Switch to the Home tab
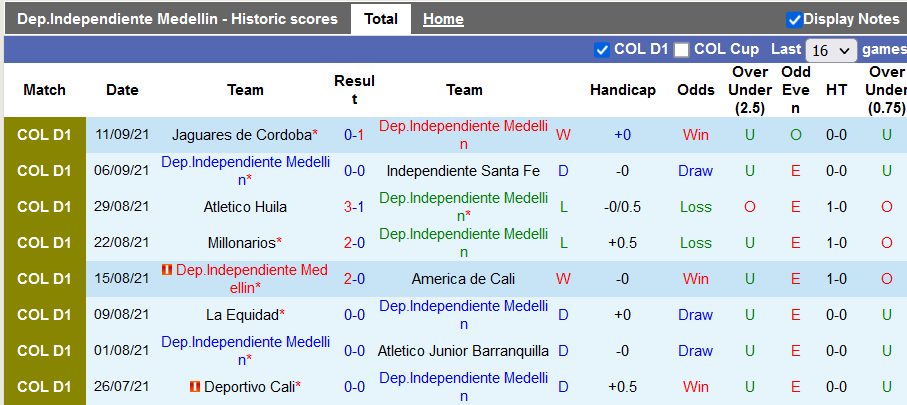The width and height of the screenshot is (907, 405). pyautogui.click(x=443, y=19)
